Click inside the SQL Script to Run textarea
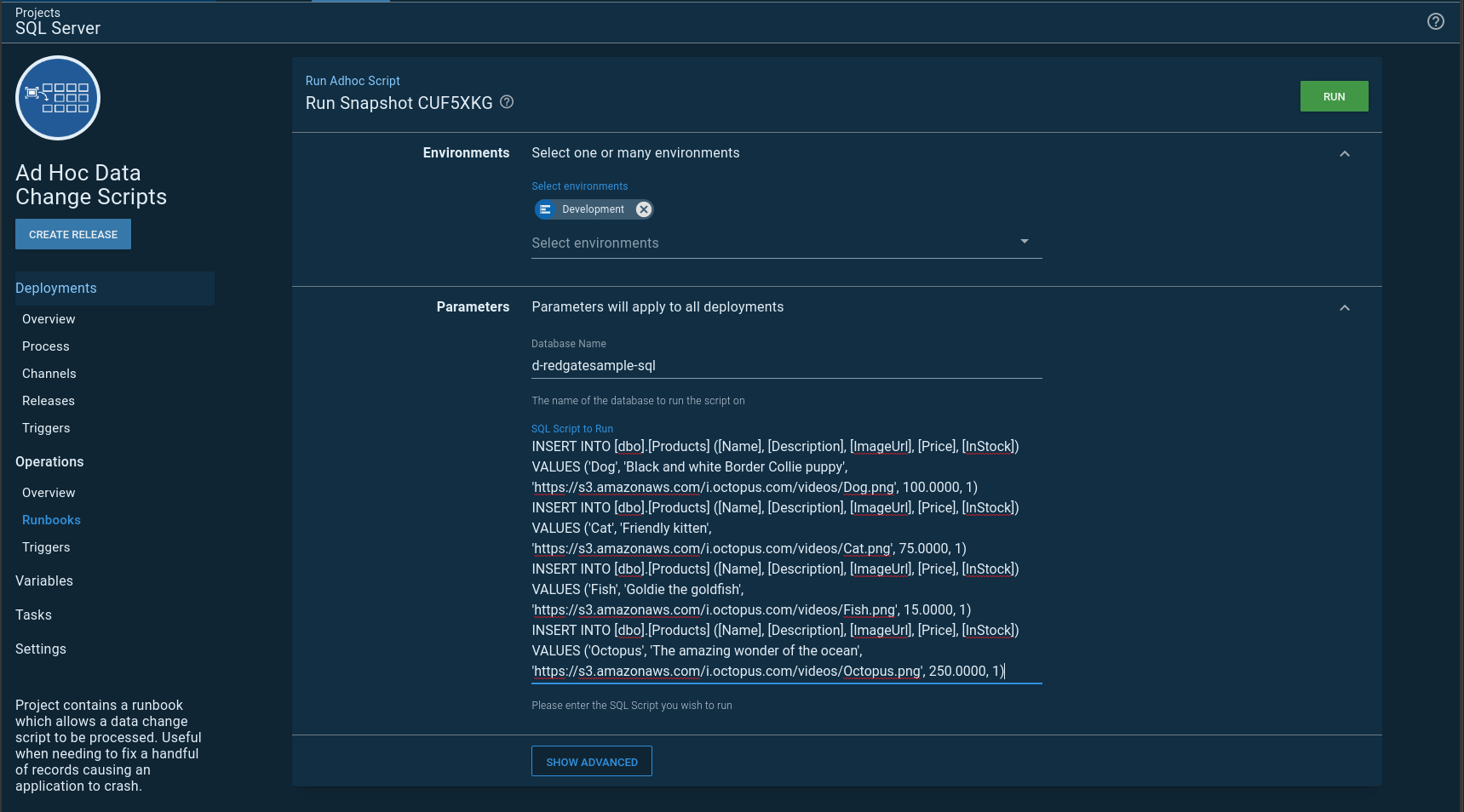The image size is (1464, 812). (785, 558)
